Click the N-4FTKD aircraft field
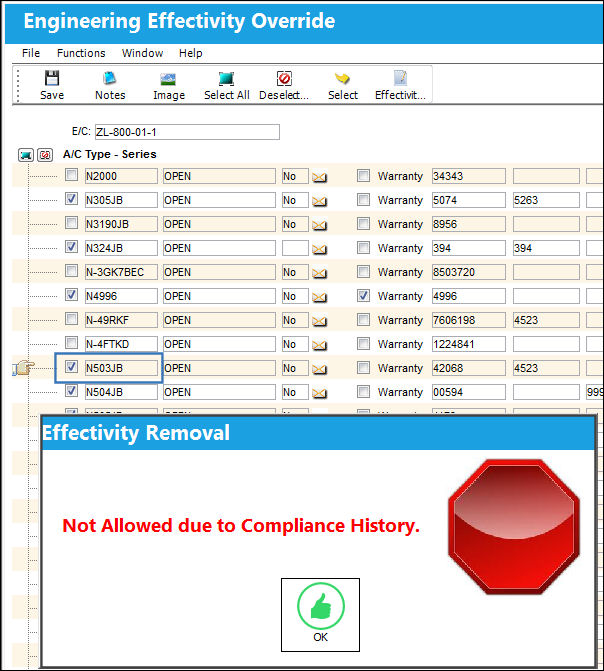Image resolution: width=604 pixels, height=671 pixels. (121, 344)
